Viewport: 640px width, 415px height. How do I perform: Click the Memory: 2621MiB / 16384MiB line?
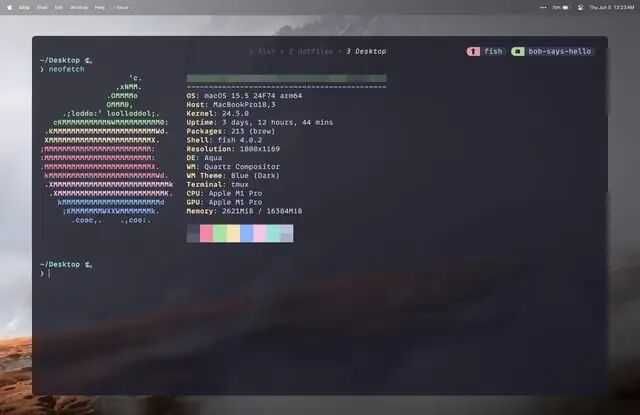pyautogui.click(x=244, y=211)
